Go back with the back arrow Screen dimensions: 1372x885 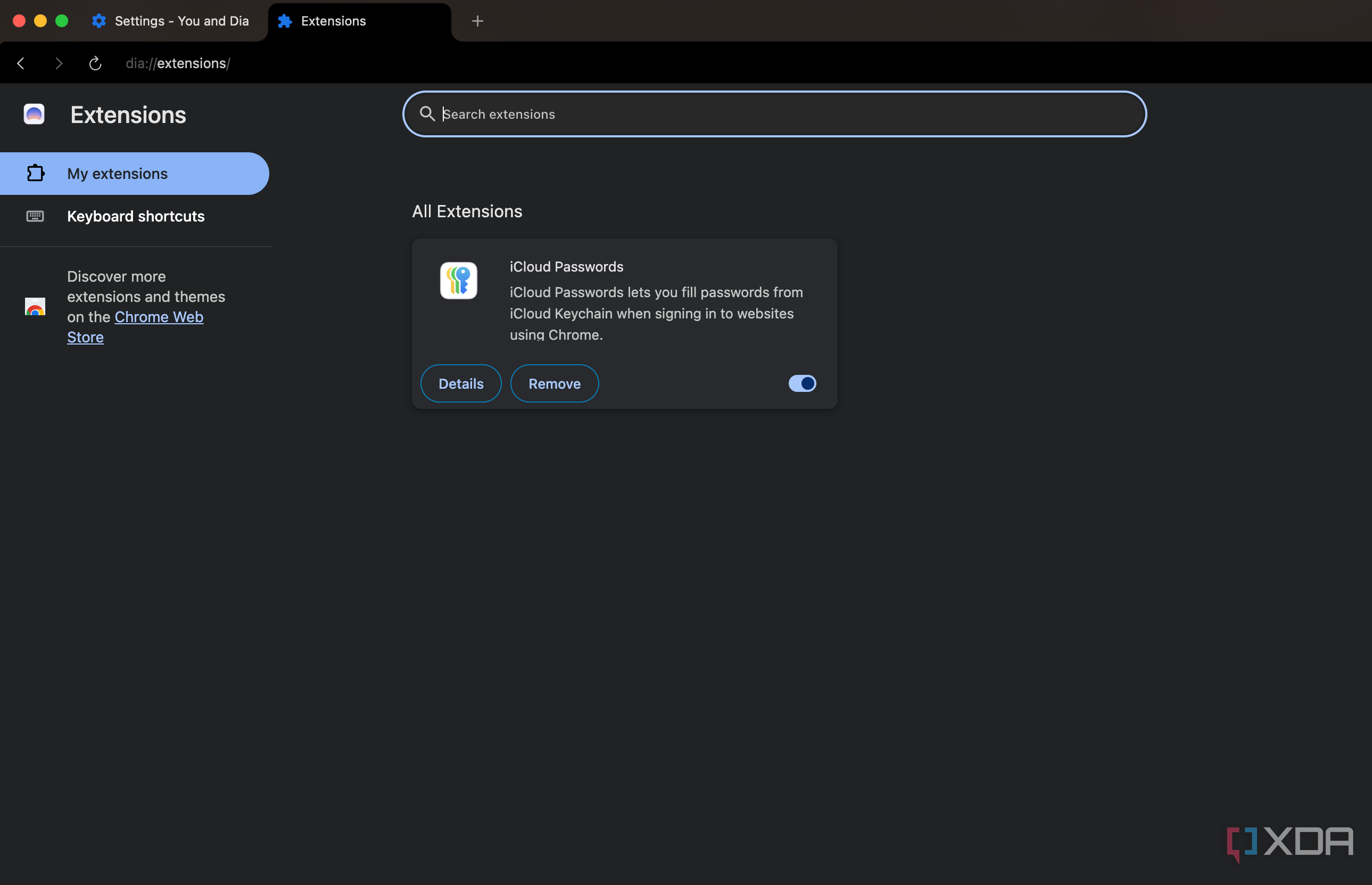21,63
